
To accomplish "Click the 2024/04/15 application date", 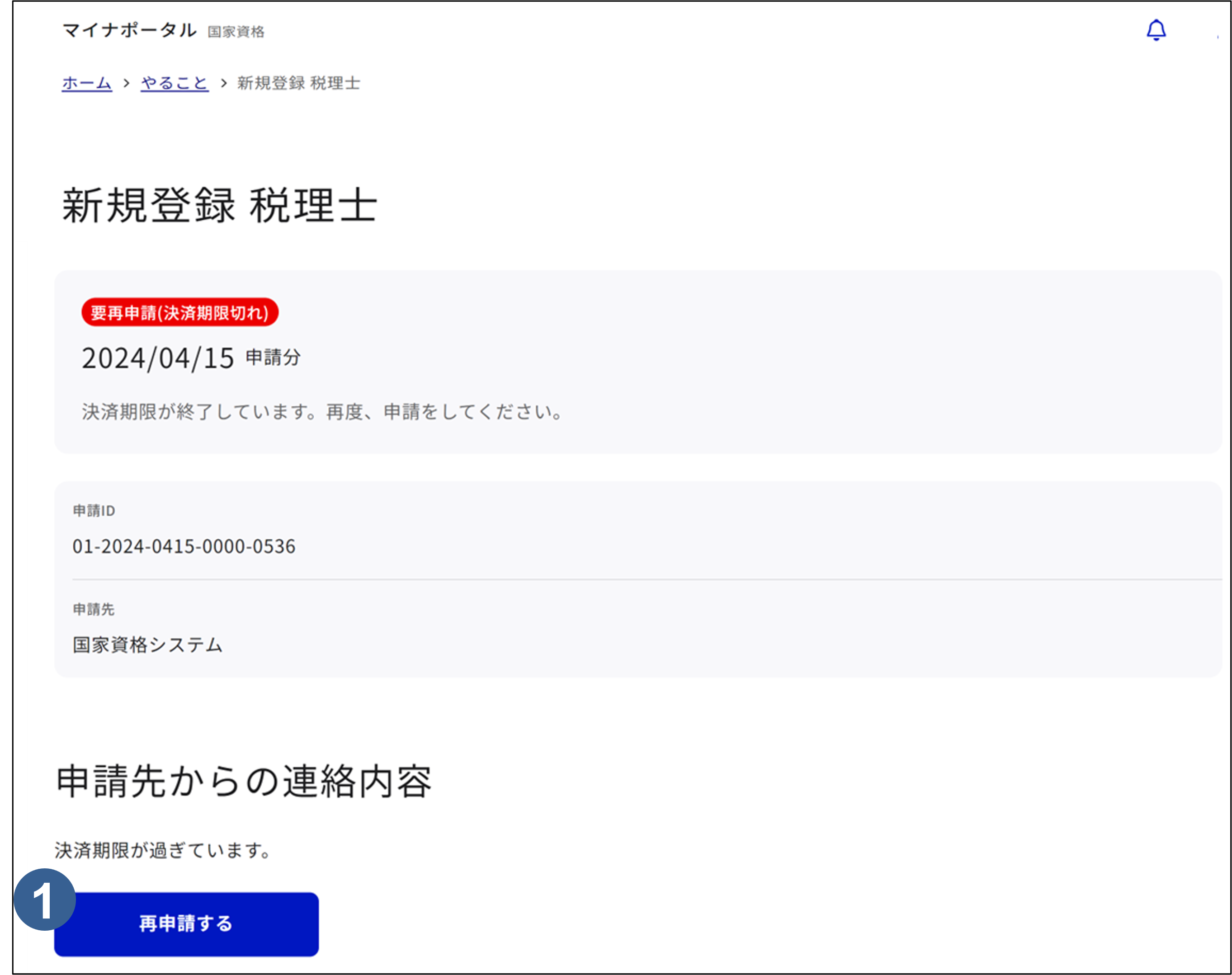I will [158, 358].
